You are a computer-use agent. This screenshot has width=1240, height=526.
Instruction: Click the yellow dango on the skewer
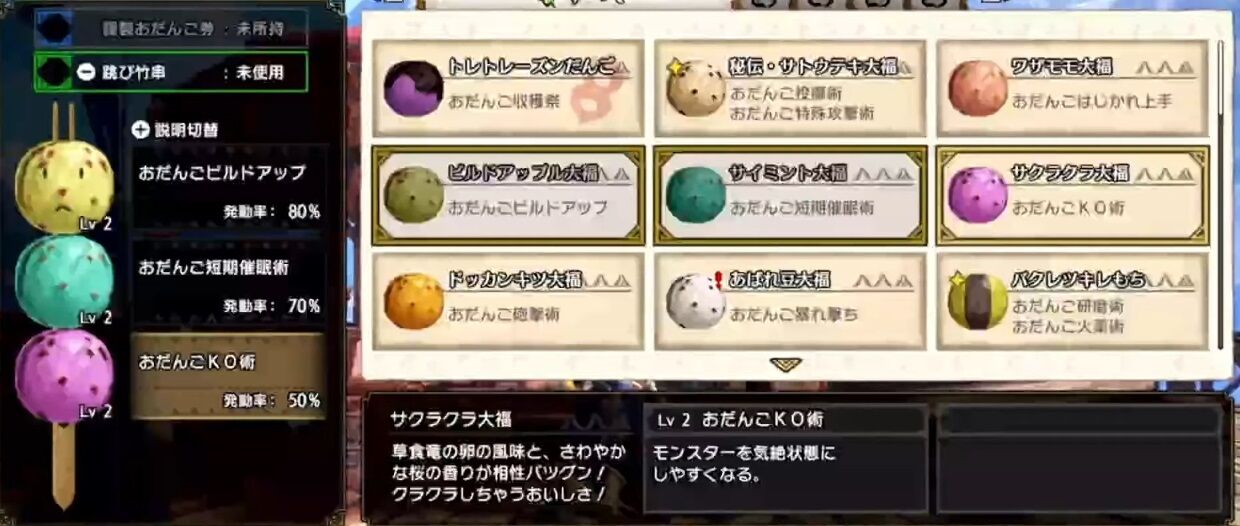point(65,186)
